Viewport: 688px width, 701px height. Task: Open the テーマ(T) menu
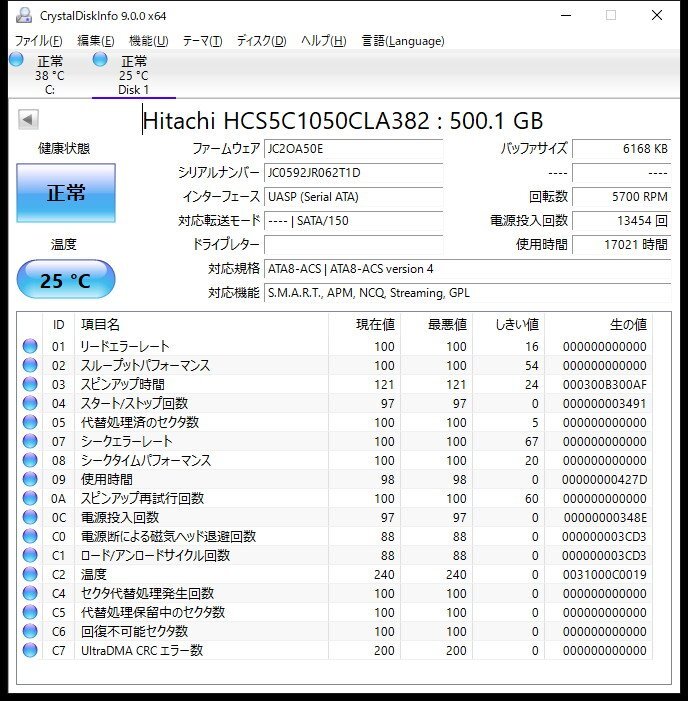(x=202, y=41)
